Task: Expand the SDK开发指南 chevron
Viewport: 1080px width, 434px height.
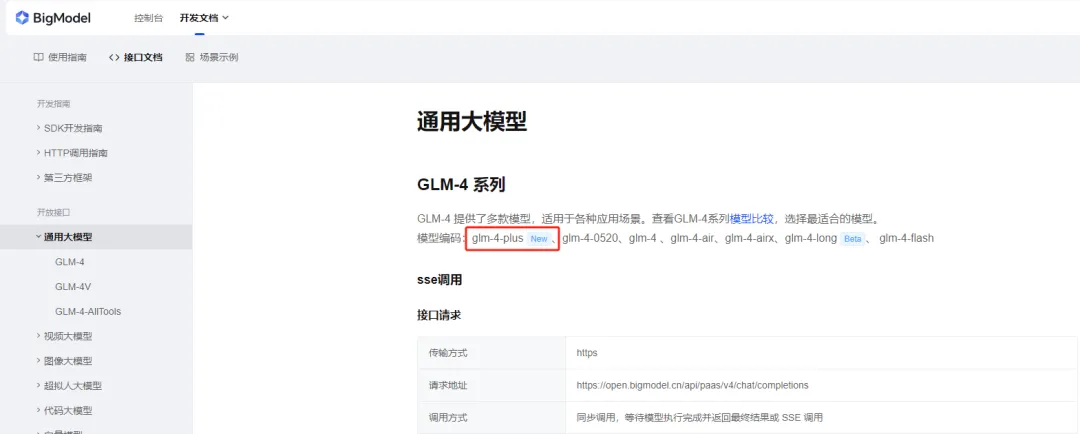Action: 39,128
